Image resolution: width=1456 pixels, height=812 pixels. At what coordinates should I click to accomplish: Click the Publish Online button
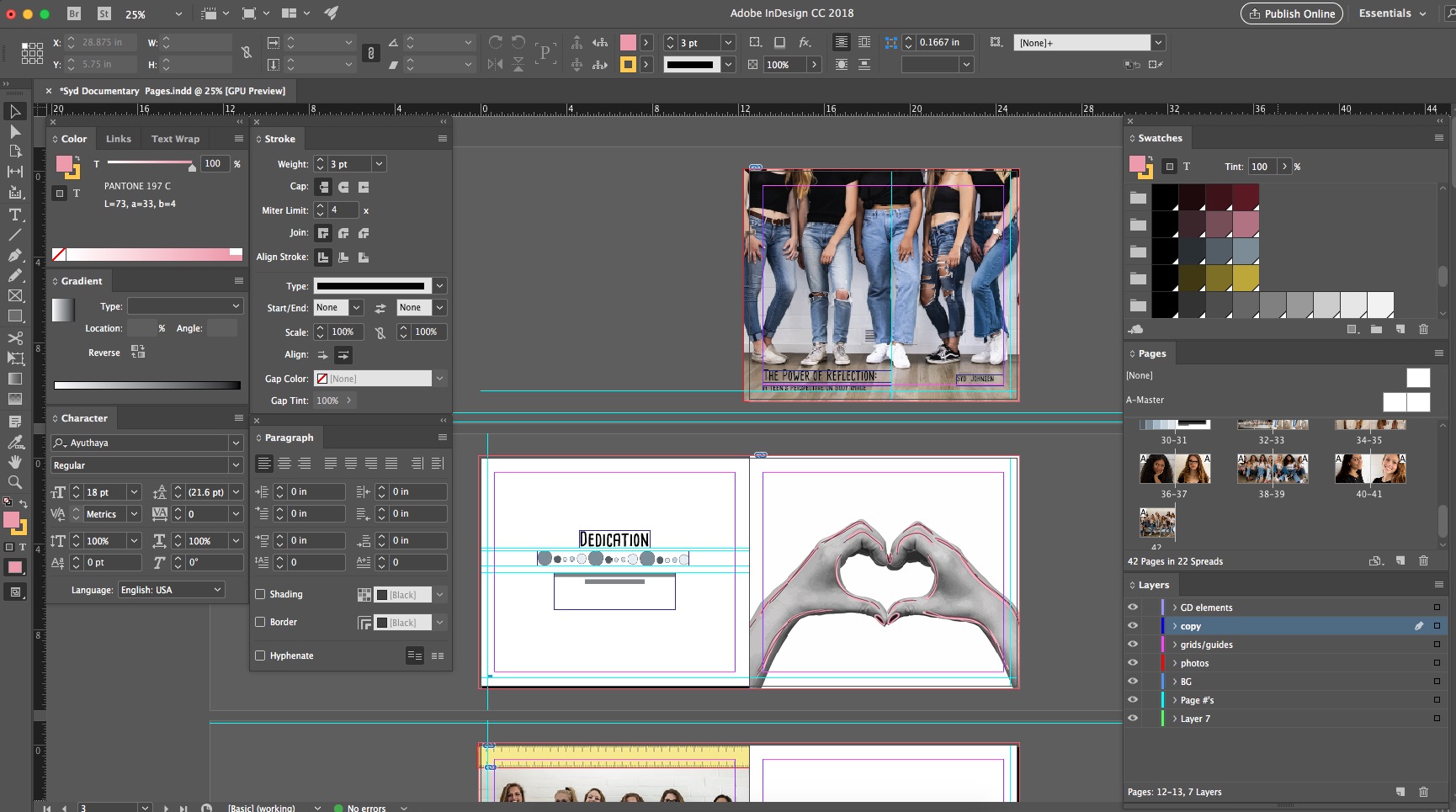(1292, 13)
